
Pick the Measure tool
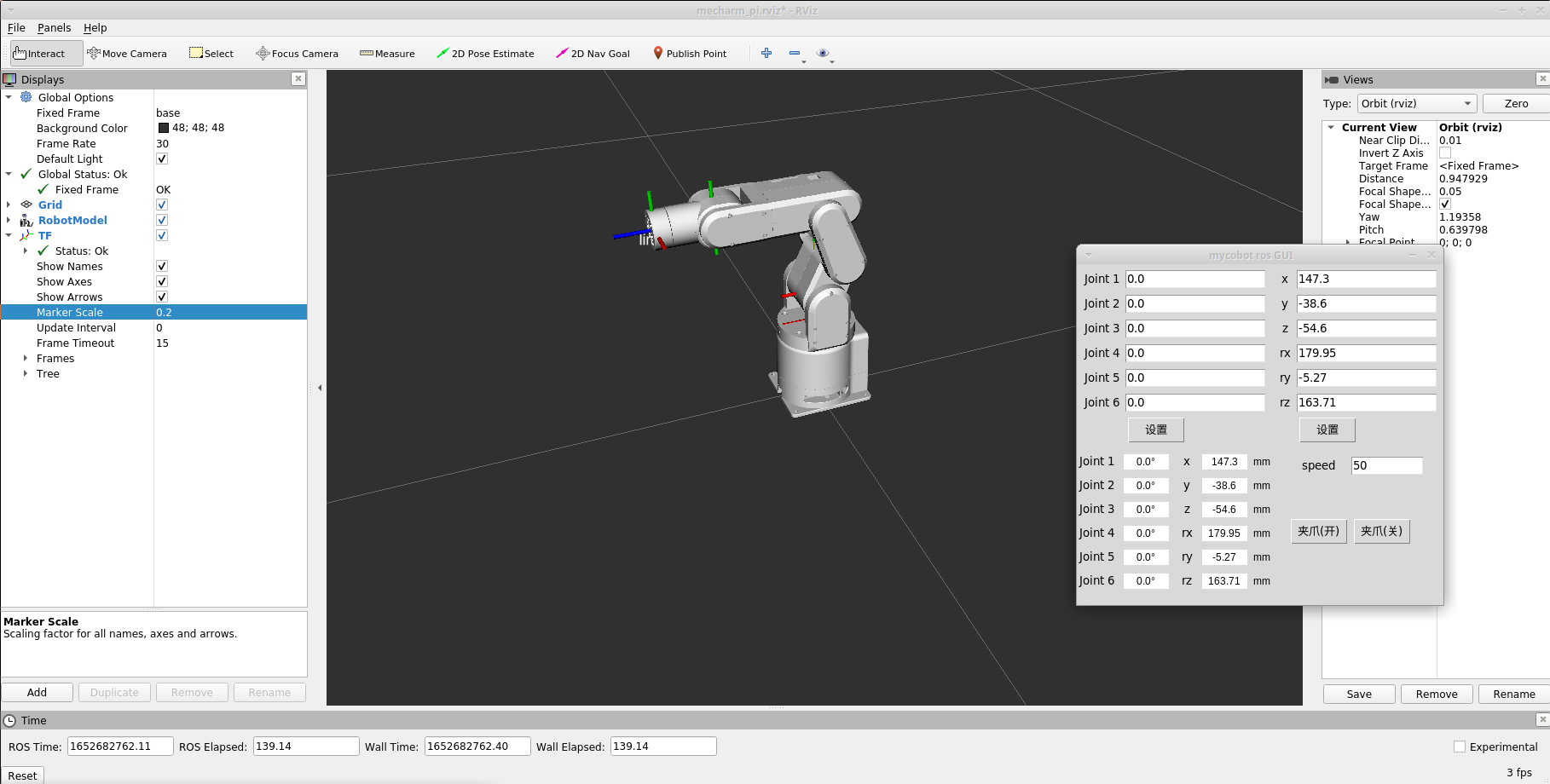pos(387,54)
